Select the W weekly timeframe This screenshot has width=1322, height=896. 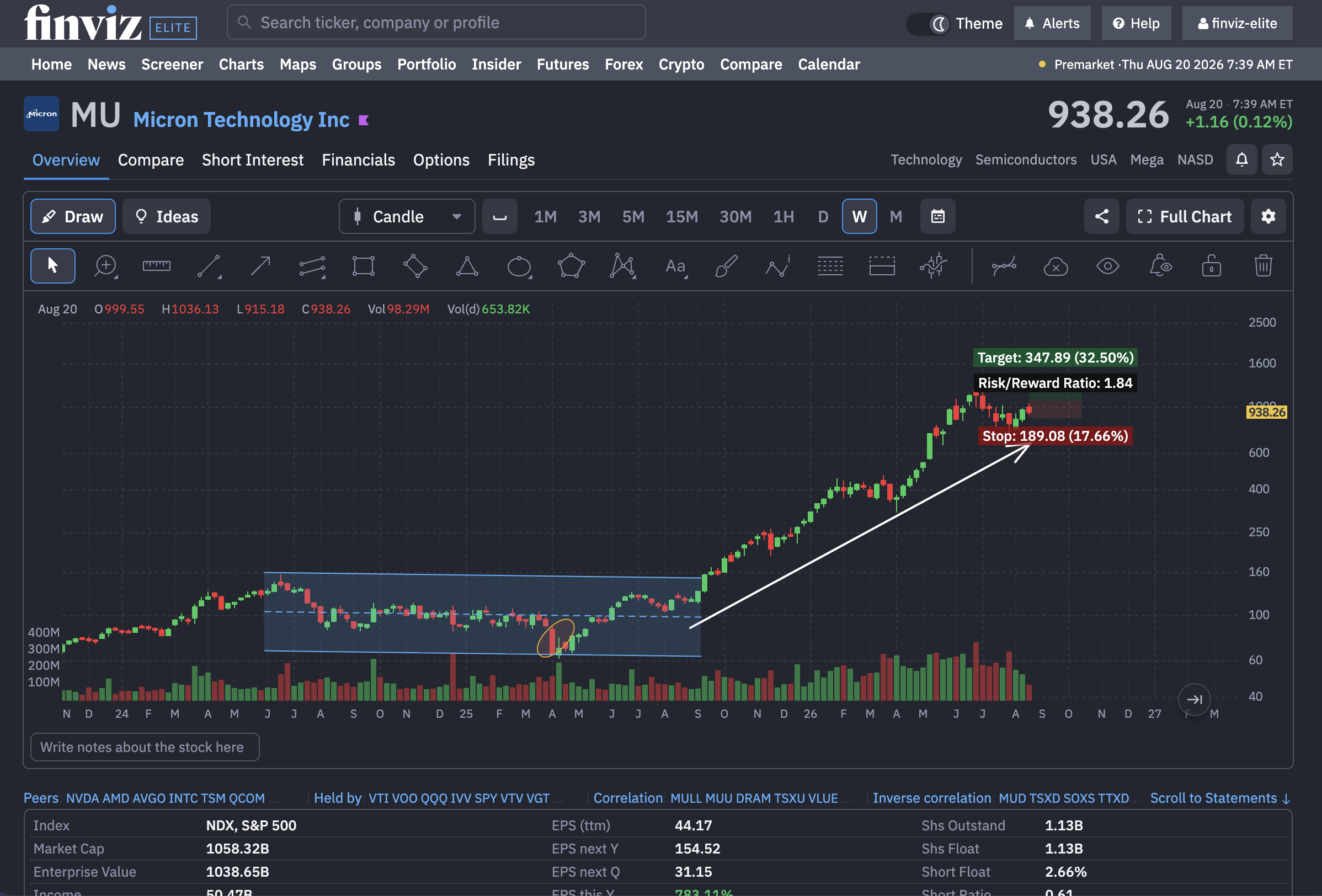tap(859, 216)
